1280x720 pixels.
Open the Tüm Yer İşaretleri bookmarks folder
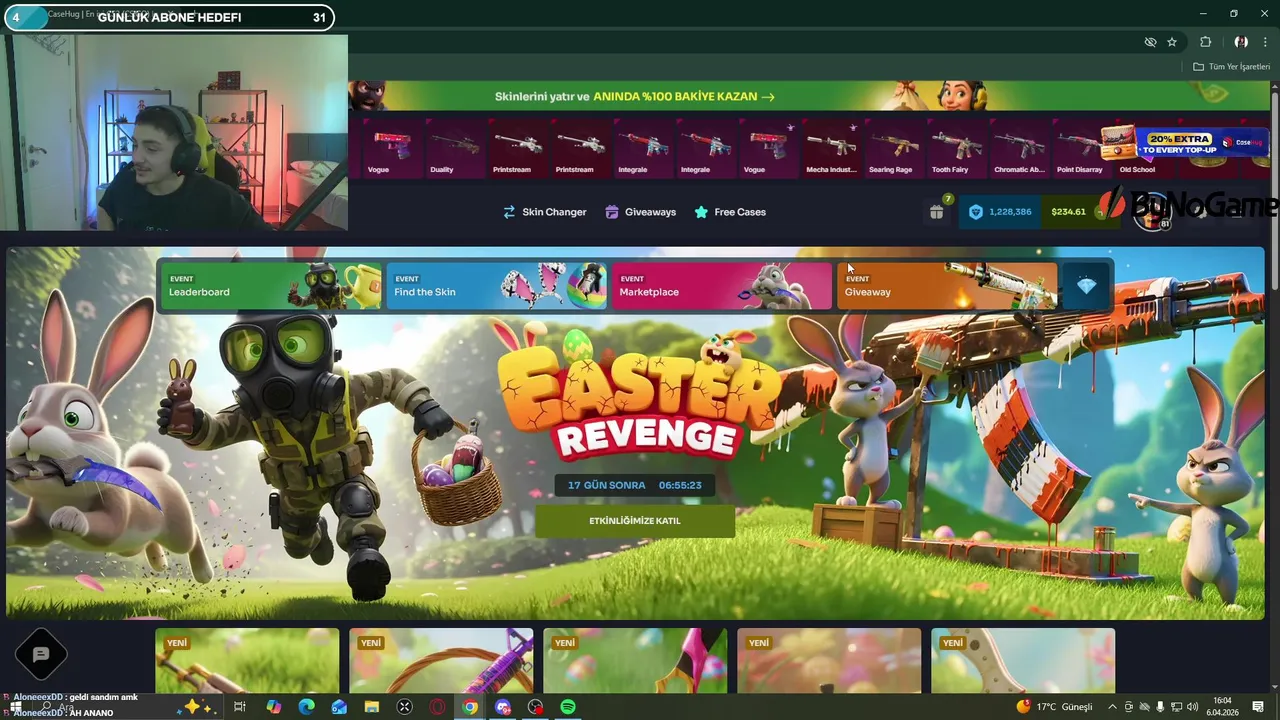1231,67
